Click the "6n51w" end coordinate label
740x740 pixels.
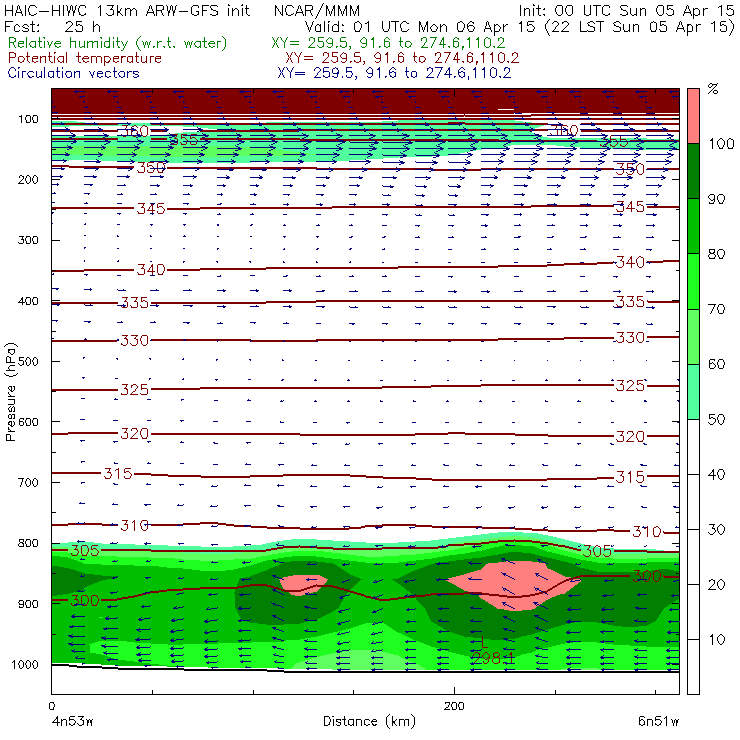[658, 721]
